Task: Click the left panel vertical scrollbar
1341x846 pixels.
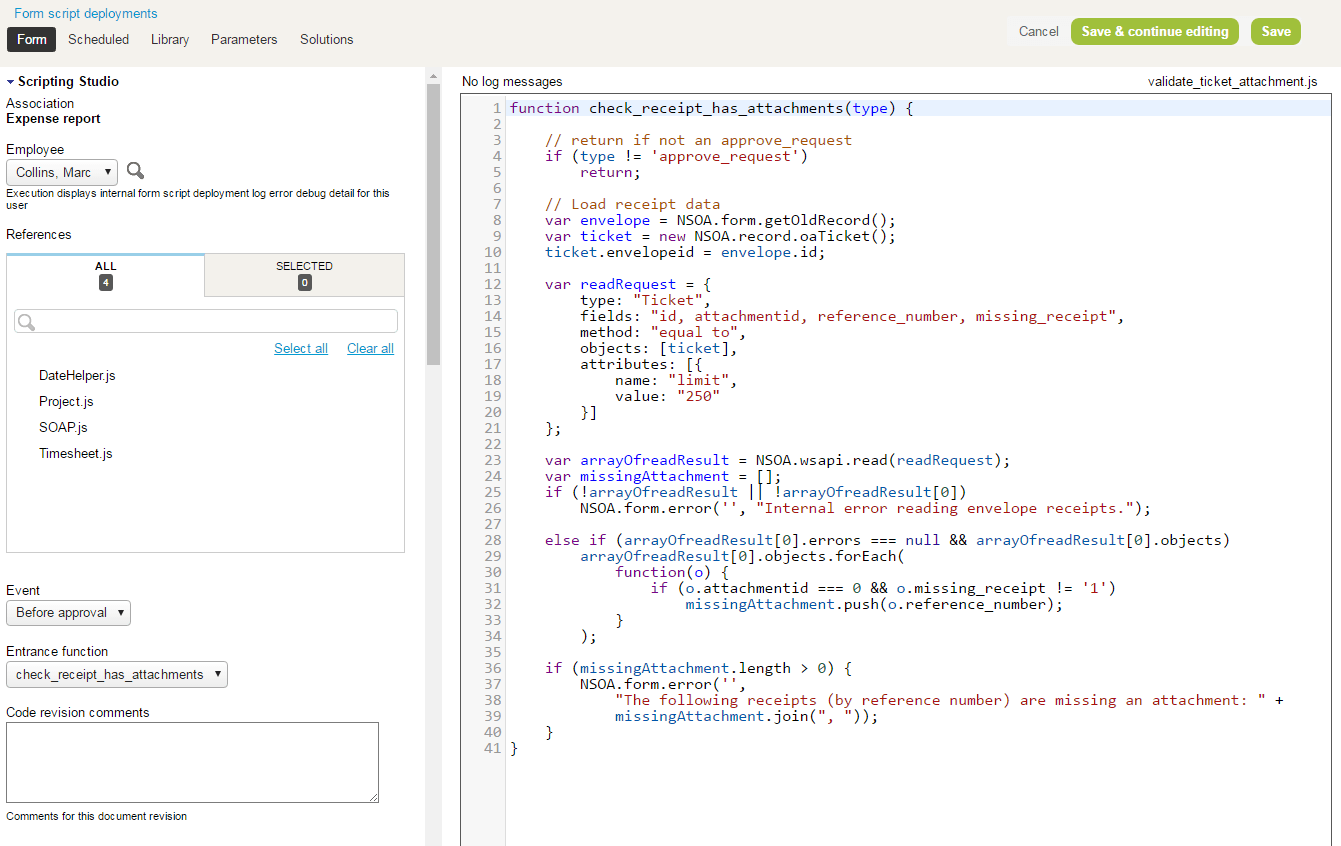Action: click(433, 225)
